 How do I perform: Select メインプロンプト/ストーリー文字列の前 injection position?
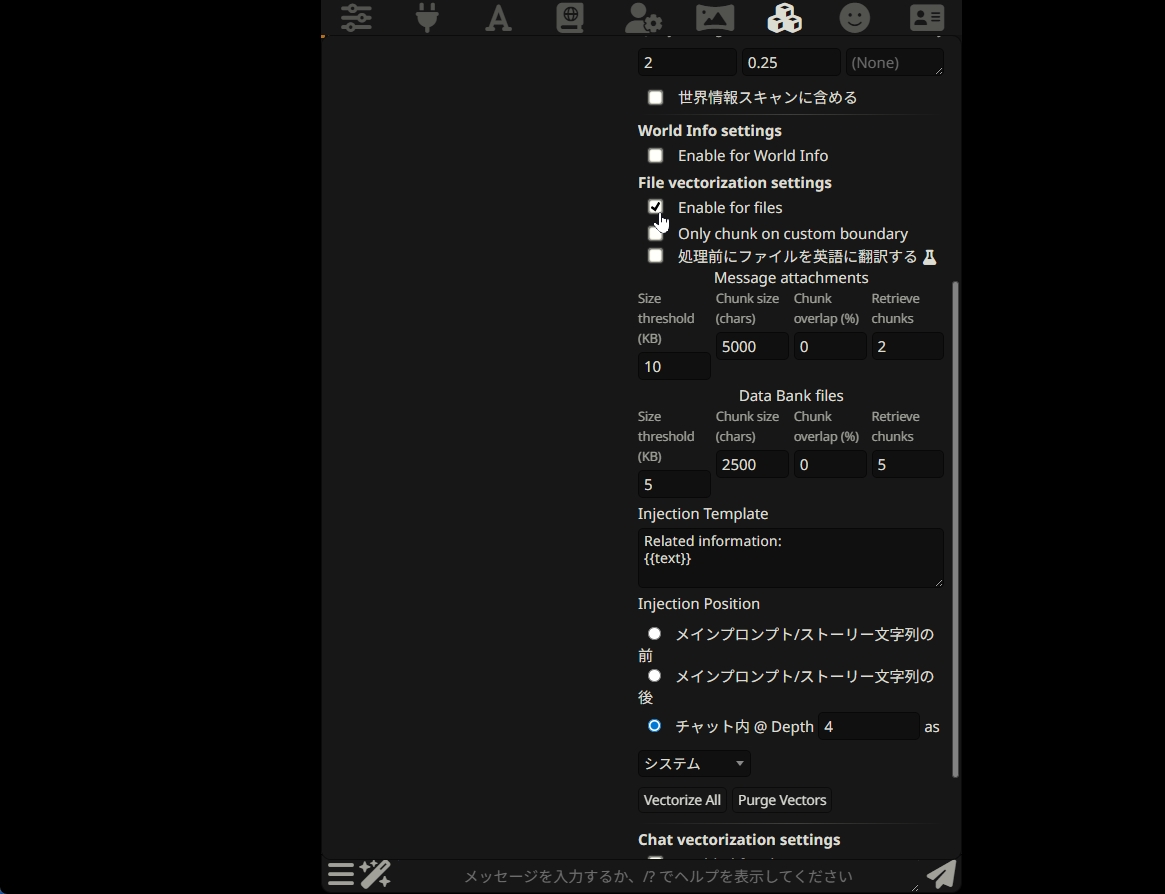(654, 633)
